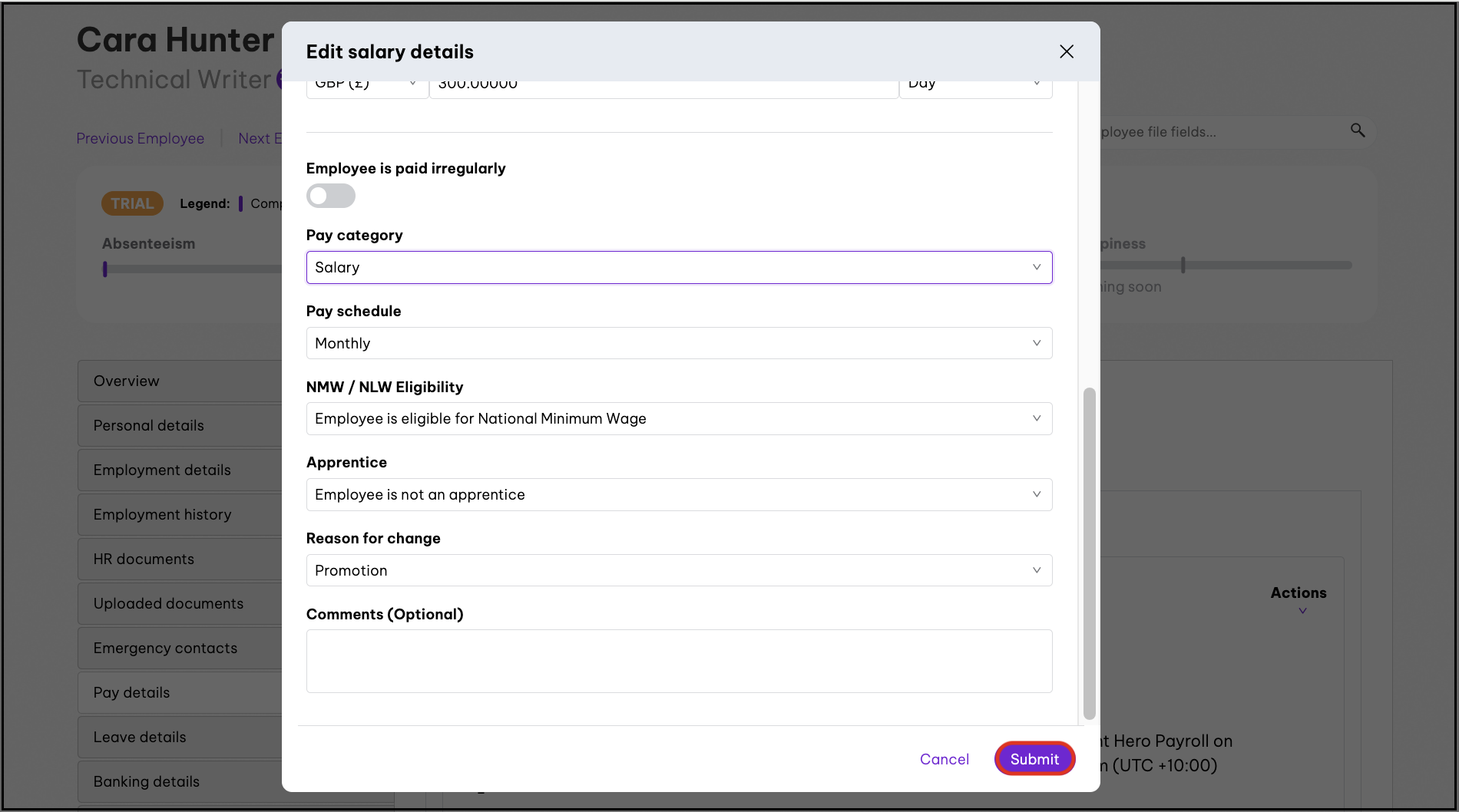Open NMW / NLW Eligibility dropdown
The image size is (1459, 812).
(x=679, y=419)
